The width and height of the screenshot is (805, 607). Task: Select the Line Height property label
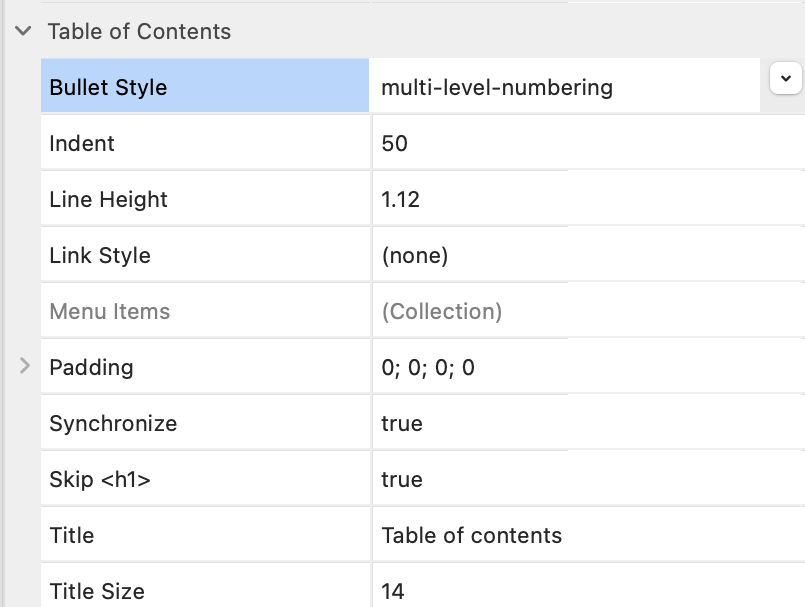coord(108,199)
